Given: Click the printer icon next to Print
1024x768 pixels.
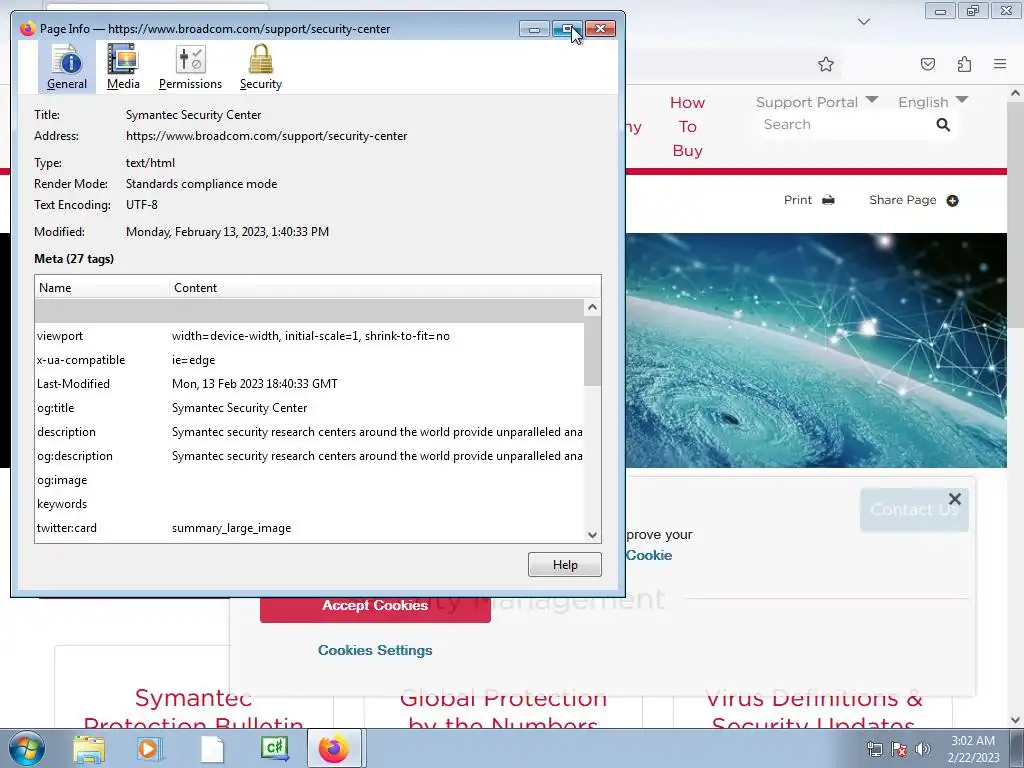Looking at the screenshot, I should pyautogui.click(x=828, y=200).
